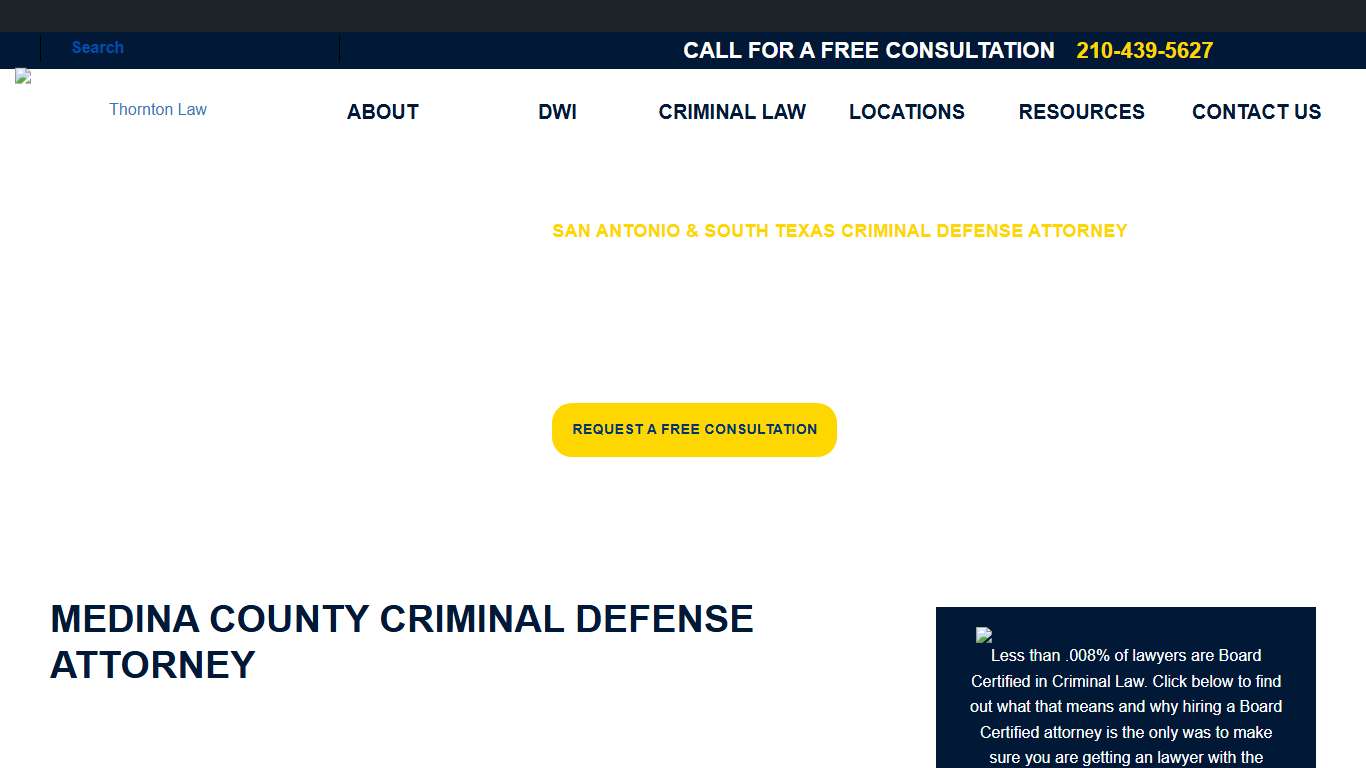Image resolution: width=1366 pixels, height=768 pixels.
Task: Open the ABOUT menu
Action: coord(382,112)
